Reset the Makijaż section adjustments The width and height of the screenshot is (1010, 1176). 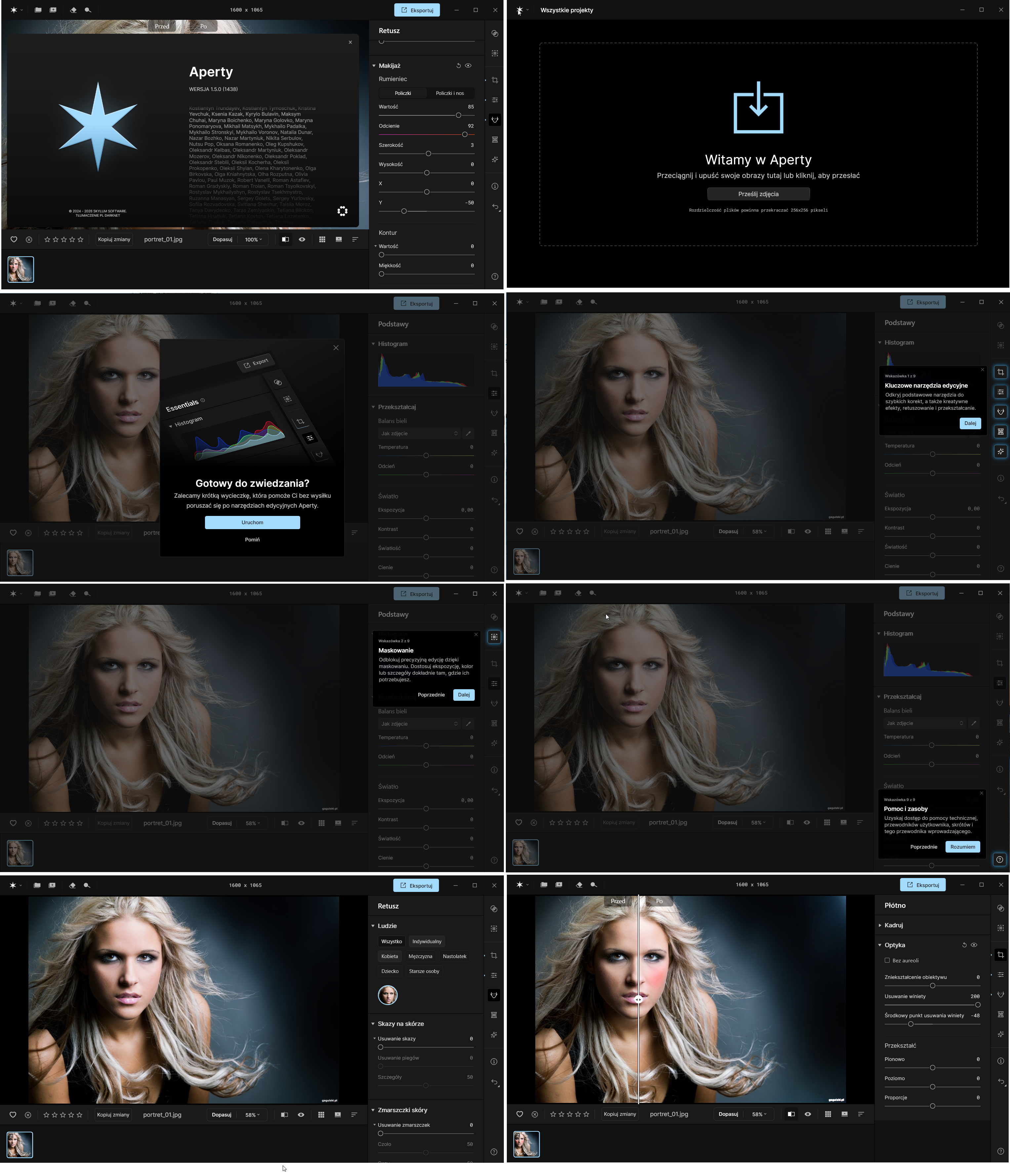(459, 66)
